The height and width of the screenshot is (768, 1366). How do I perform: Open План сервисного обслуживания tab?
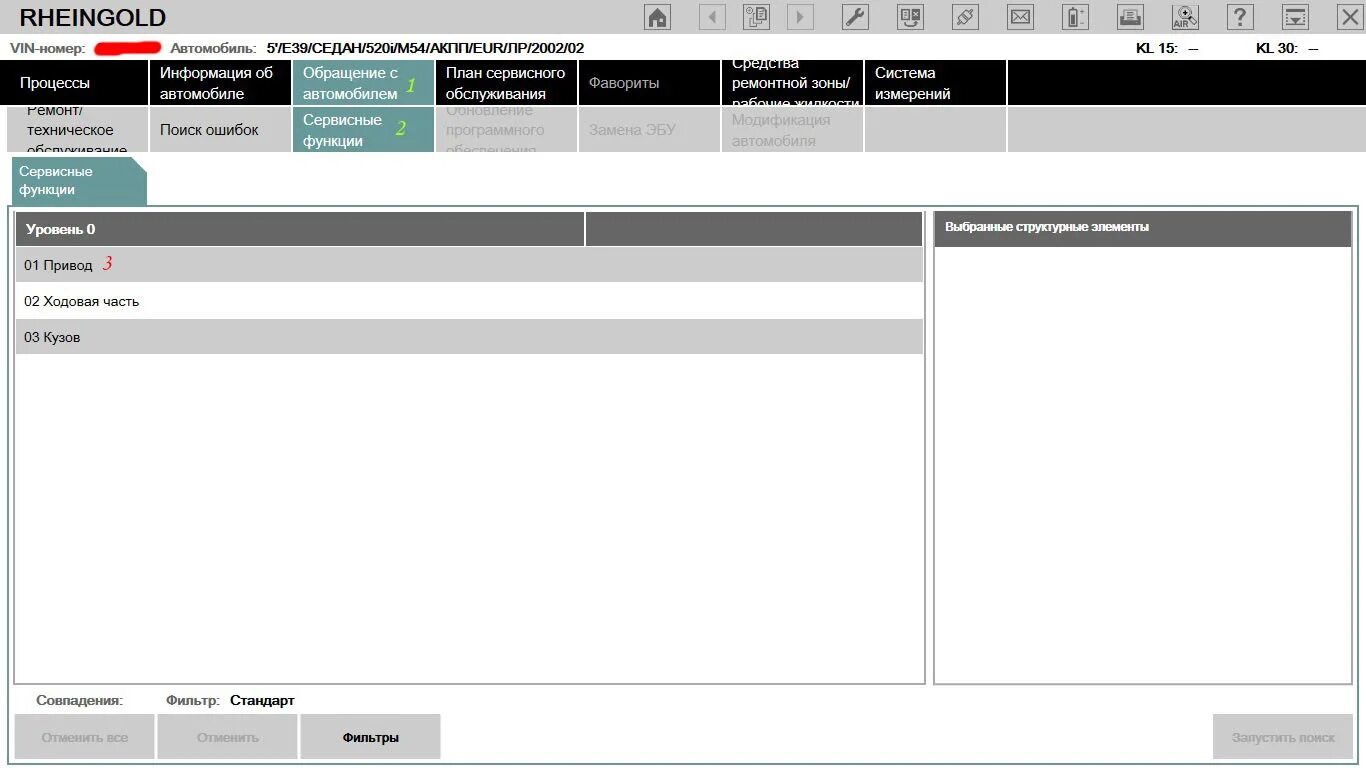tap(506, 83)
